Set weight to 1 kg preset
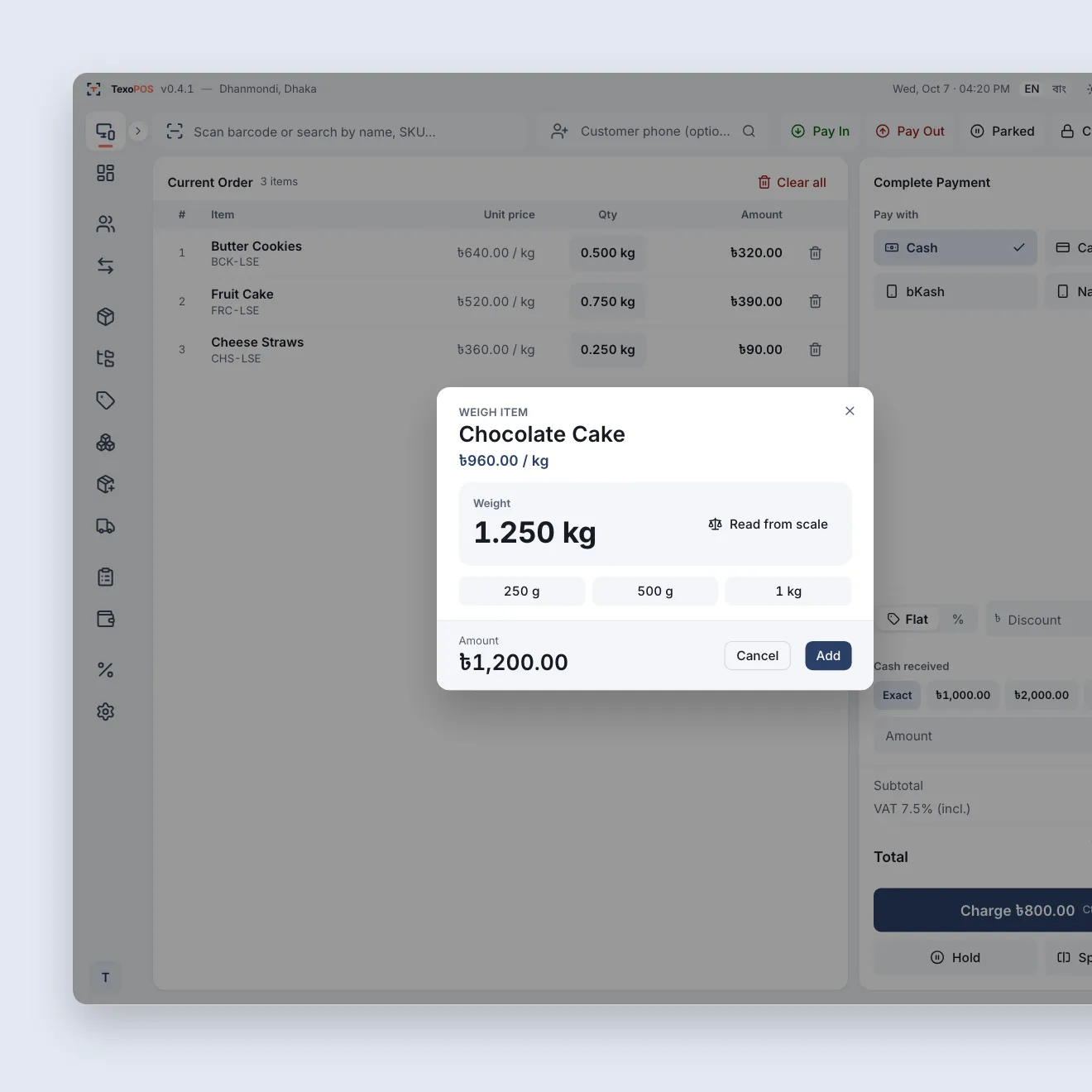 tap(788, 591)
